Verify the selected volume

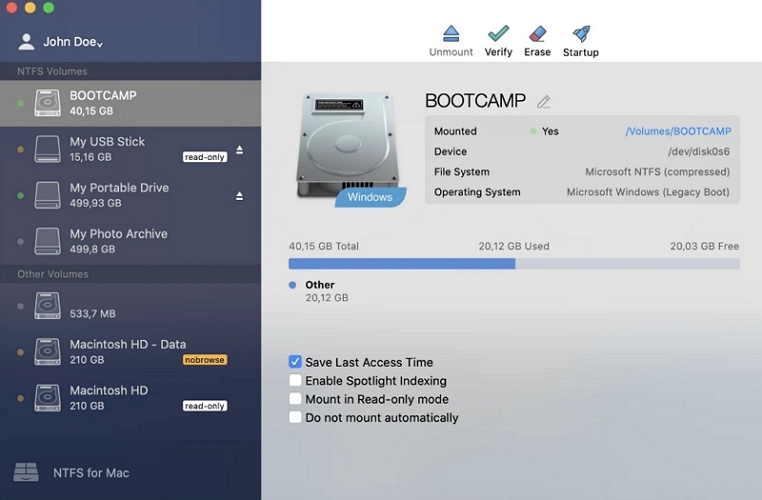[x=498, y=41]
